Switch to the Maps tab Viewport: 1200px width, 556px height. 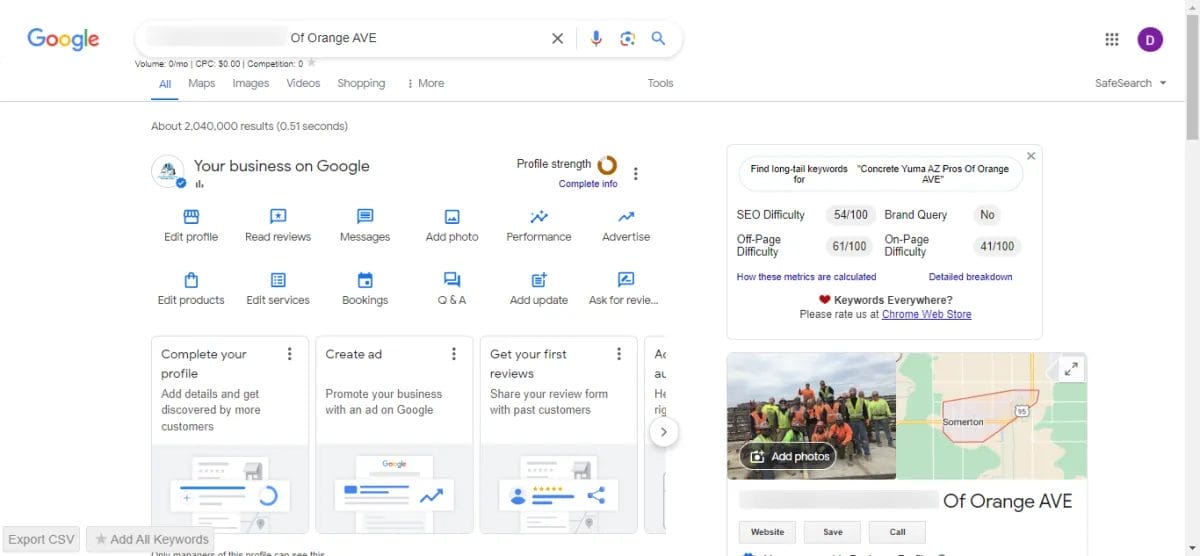[x=201, y=83]
